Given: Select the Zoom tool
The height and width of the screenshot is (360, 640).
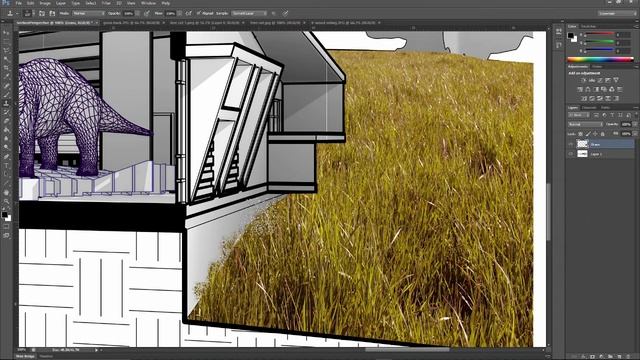Looking at the screenshot, I should (x=6, y=201).
